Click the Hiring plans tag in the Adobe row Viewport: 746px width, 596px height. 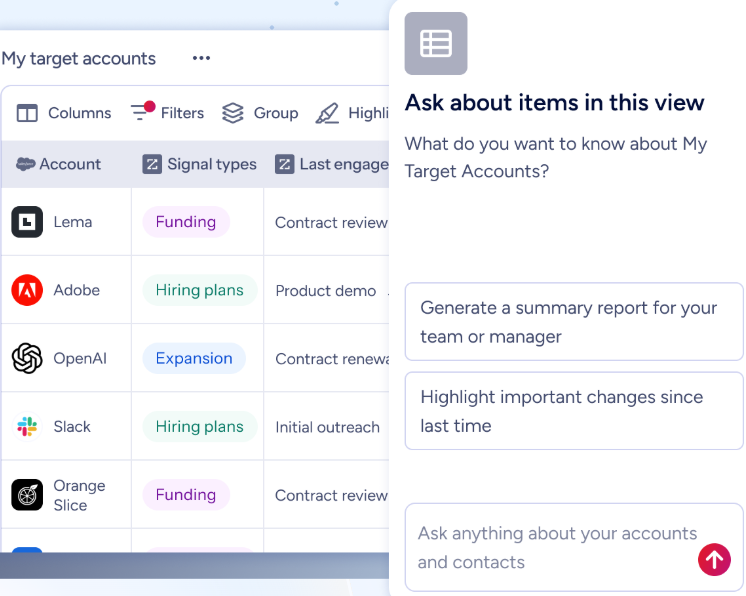coord(200,290)
